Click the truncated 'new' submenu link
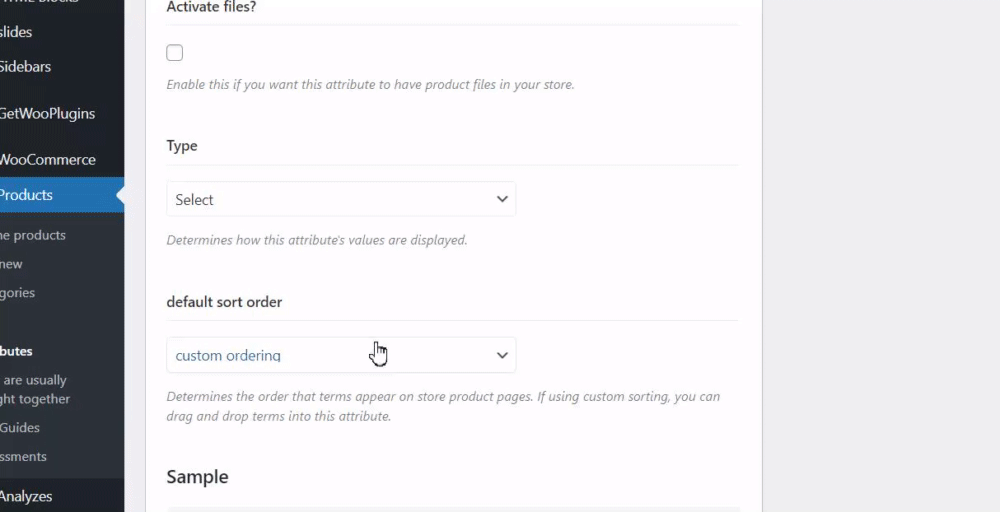This screenshot has height=512, width=1000. 11,264
